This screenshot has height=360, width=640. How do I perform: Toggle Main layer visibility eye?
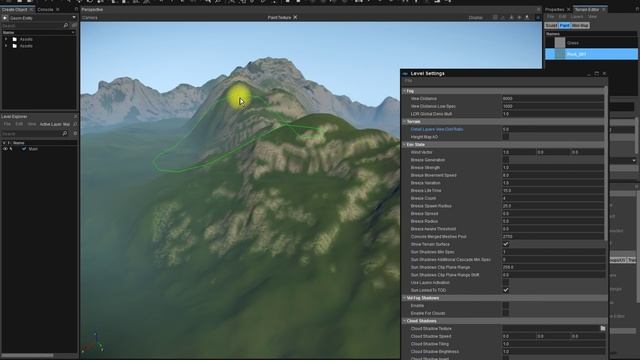(x=5, y=149)
